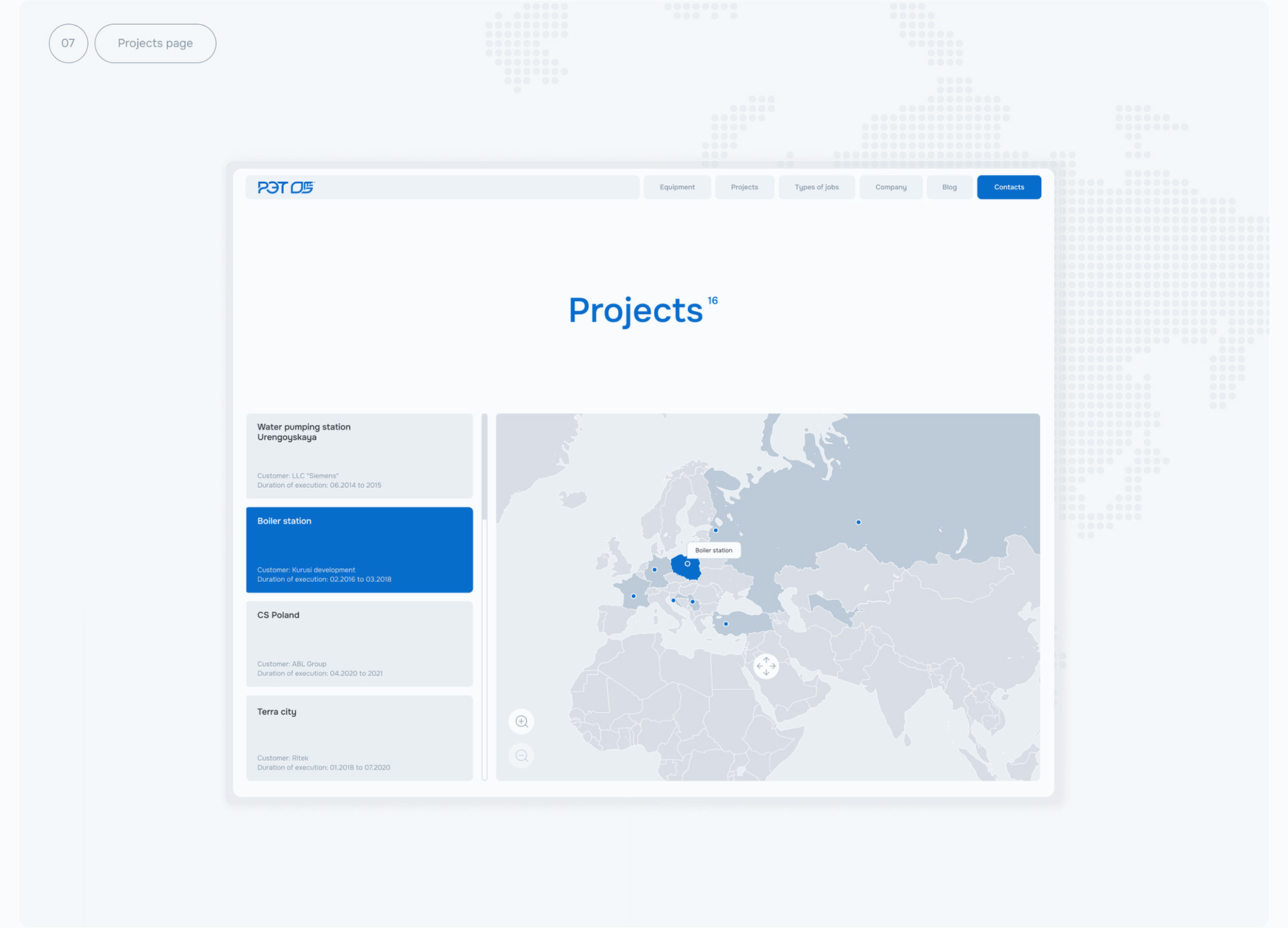Open the Terra city project card
This screenshot has width=1288, height=928.
click(359, 737)
